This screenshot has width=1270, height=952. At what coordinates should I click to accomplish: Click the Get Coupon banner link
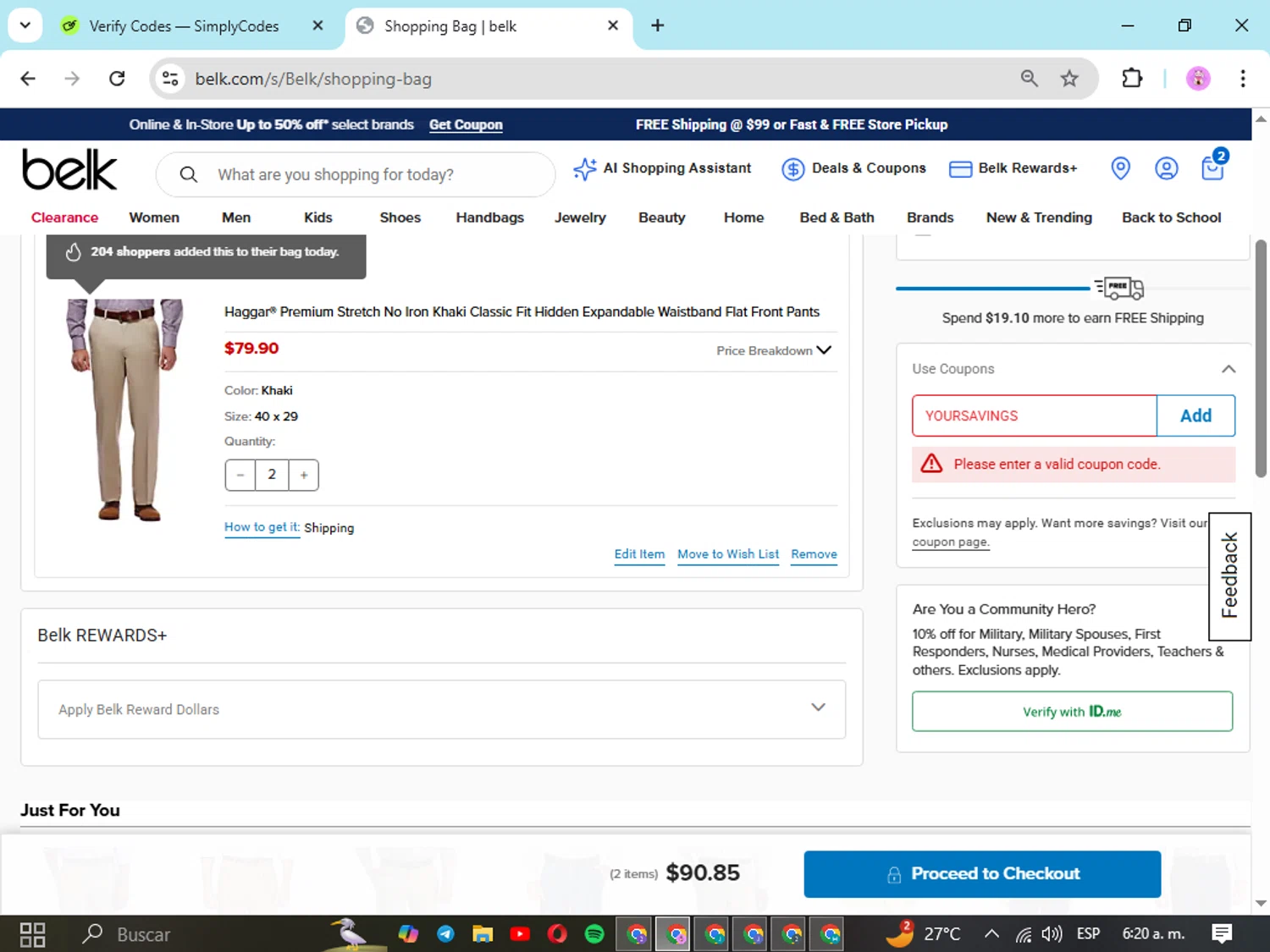click(x=466, y=124)
